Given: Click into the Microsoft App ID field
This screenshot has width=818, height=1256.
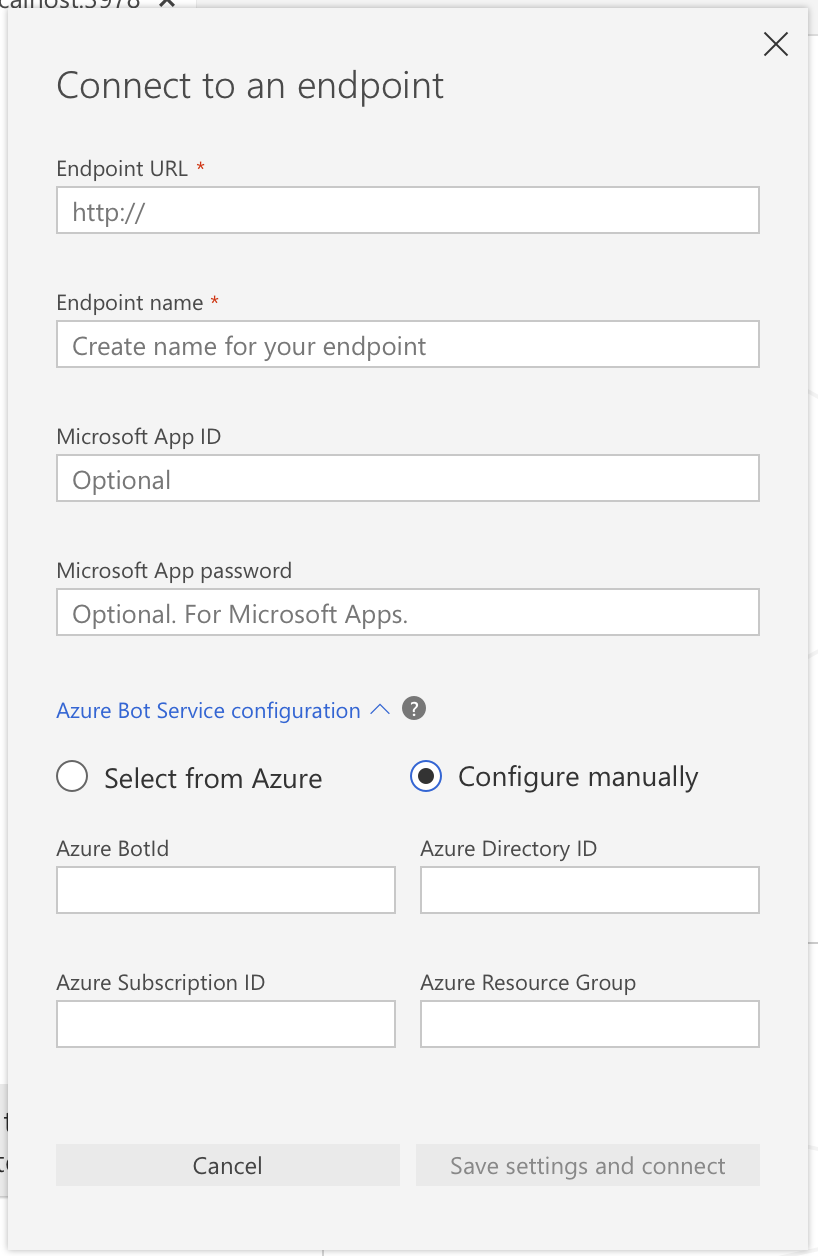Looking at the screenshot, I should (408, 479).
